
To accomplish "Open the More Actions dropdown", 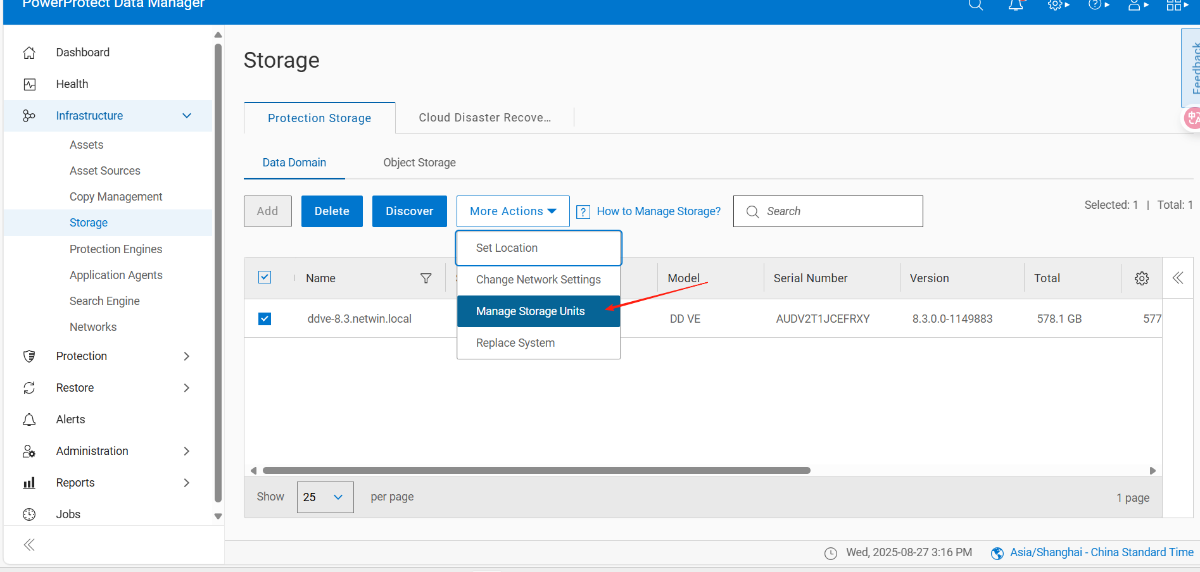I will [x=513, y=211].
